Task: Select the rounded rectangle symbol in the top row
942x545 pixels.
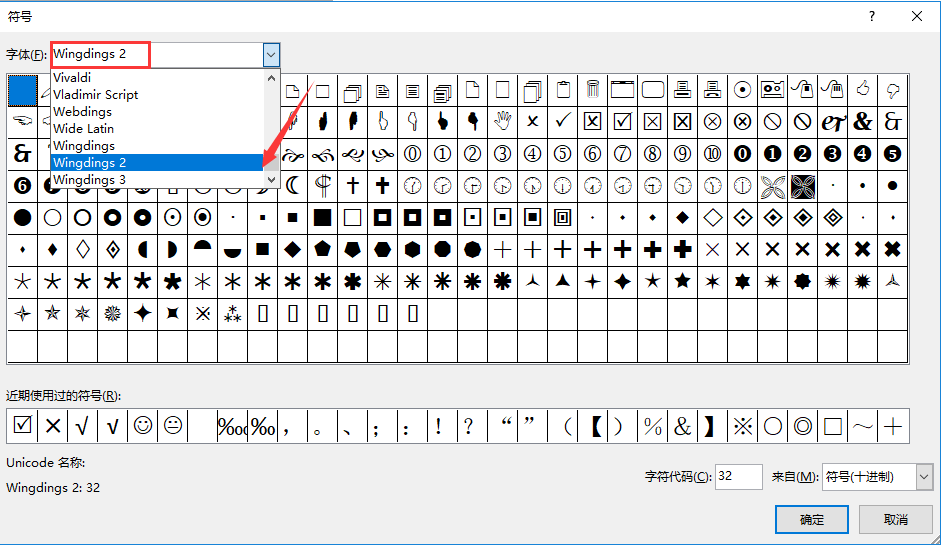Action: coord(652,90)
